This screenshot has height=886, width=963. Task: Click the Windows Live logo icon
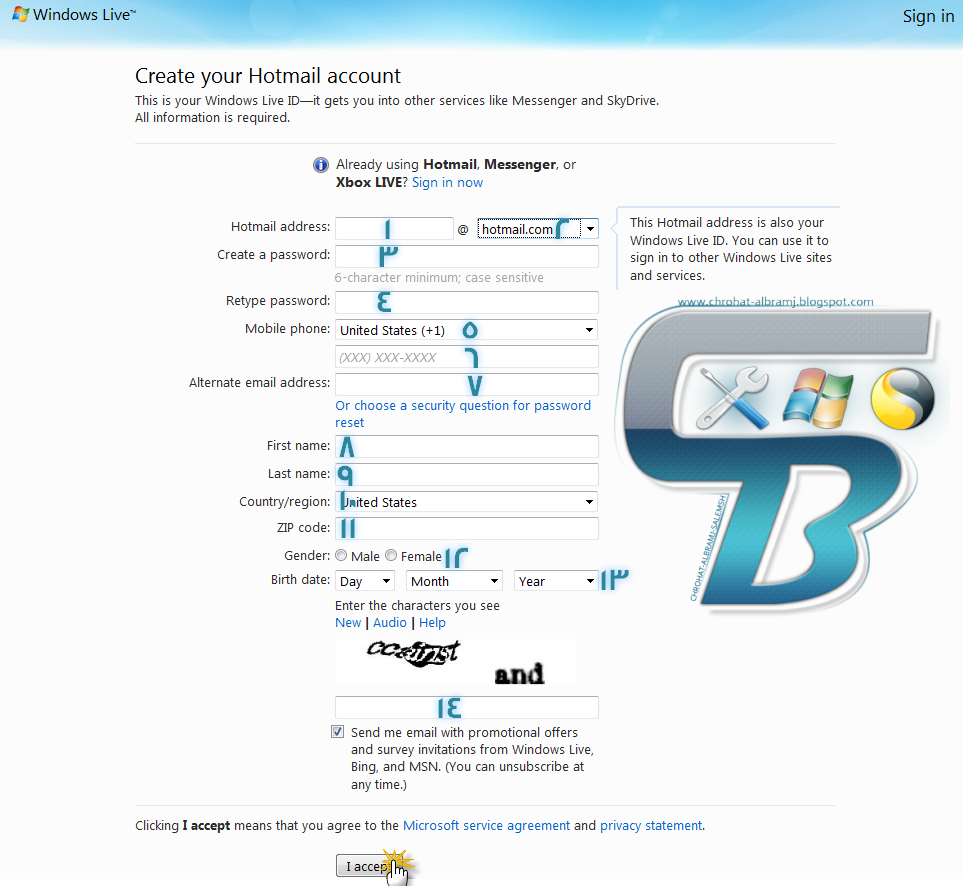click(x=20, y=14)
